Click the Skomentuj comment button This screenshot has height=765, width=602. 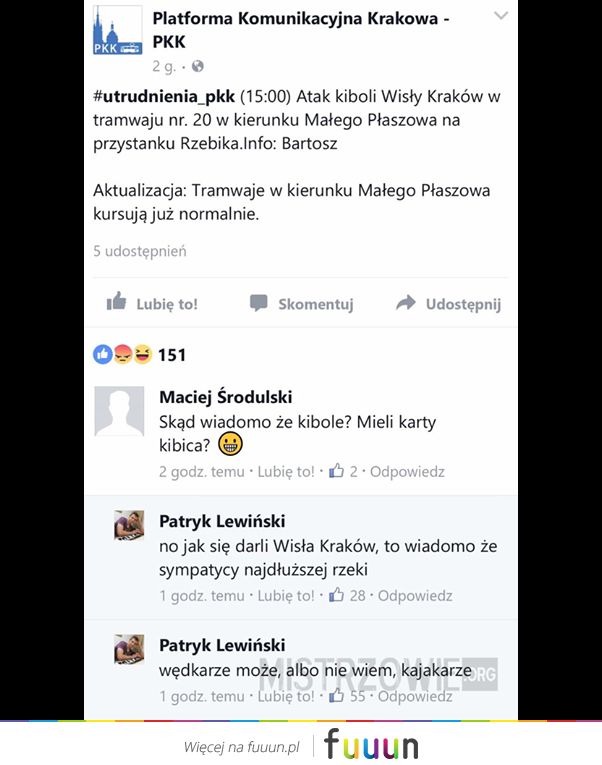point(301,303)
